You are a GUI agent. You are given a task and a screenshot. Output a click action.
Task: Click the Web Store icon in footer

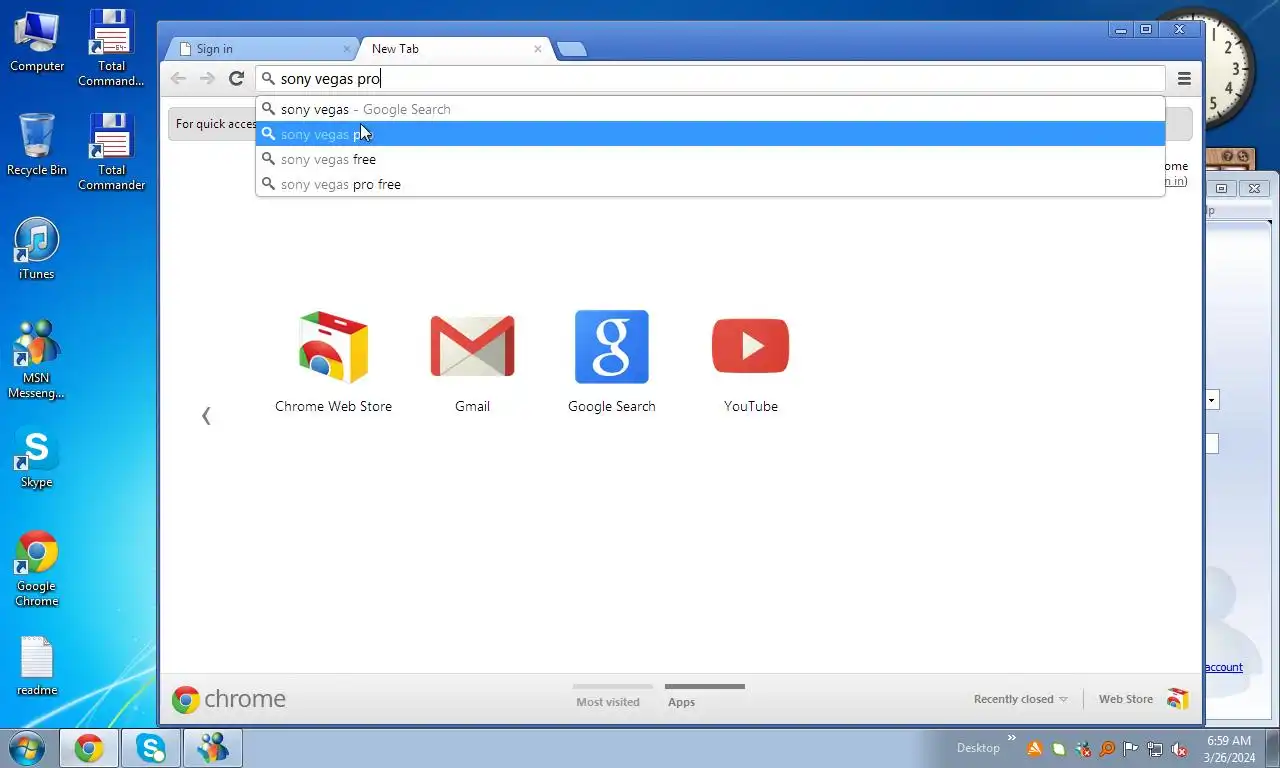(x=1178, y=699)
